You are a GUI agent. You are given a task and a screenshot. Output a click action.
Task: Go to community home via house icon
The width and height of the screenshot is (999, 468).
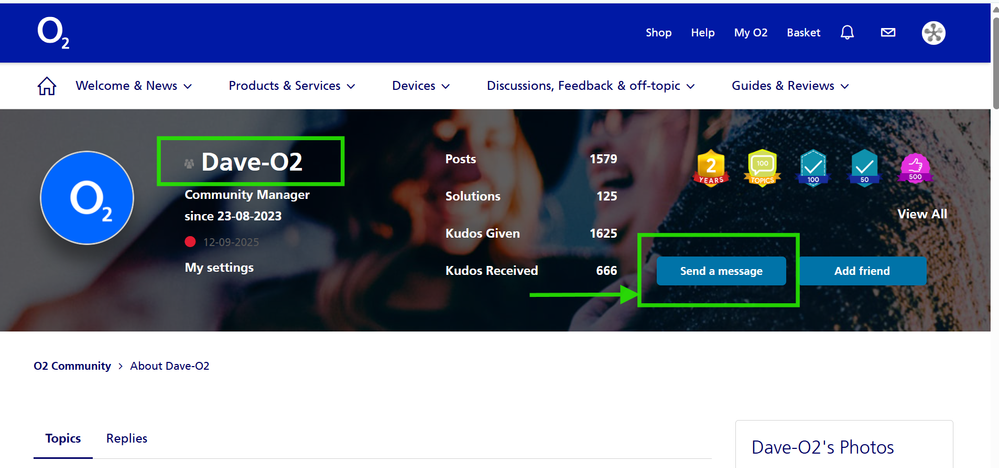pyautogui.click(x=46, y=87)
